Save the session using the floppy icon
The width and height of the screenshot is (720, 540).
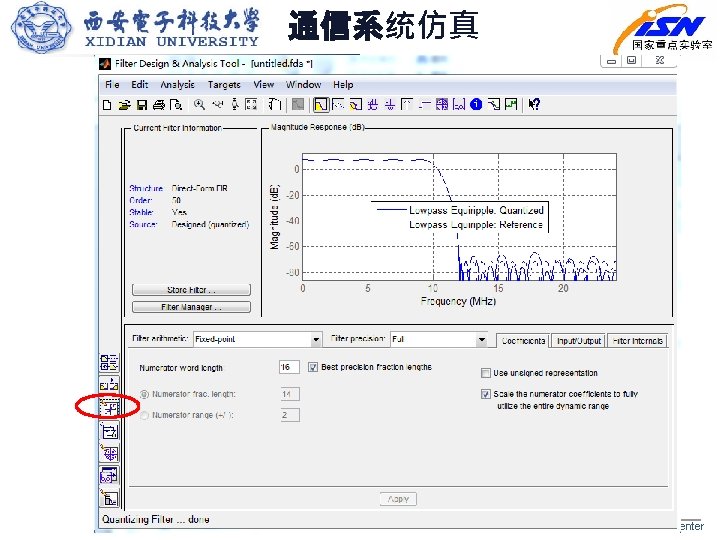(x=142, y=105)
